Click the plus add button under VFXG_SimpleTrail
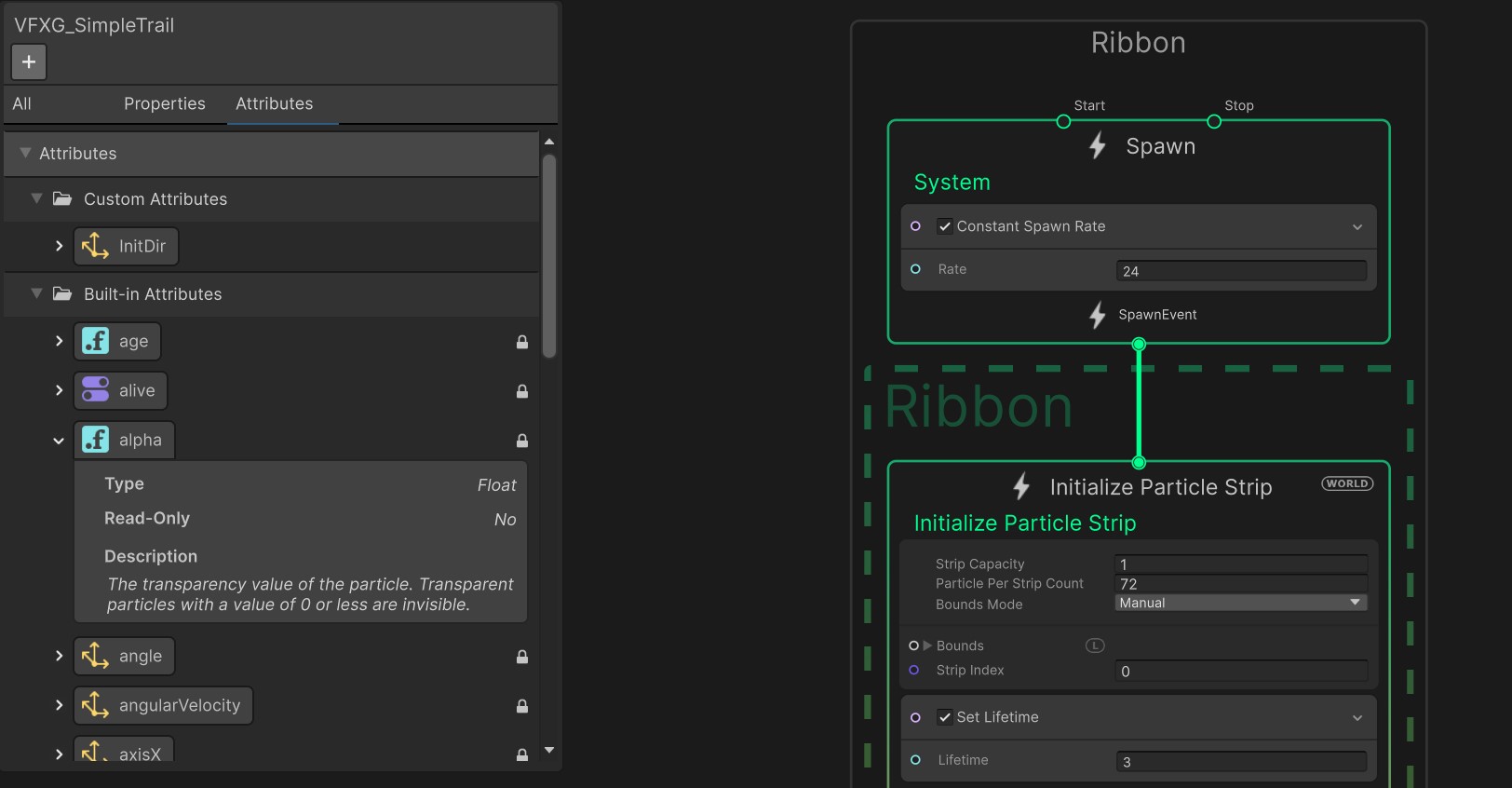1512x788 pixels. click(x=29, y=61)
